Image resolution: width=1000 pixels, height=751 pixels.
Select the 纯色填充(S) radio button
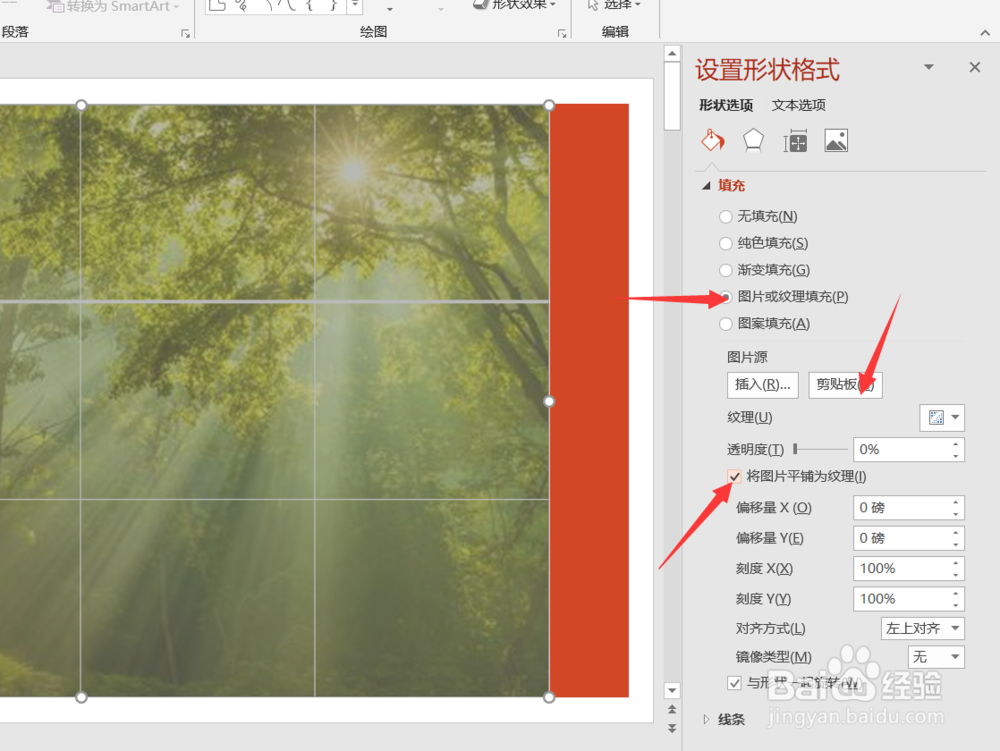pyautogui.click(x=726, y=244)
